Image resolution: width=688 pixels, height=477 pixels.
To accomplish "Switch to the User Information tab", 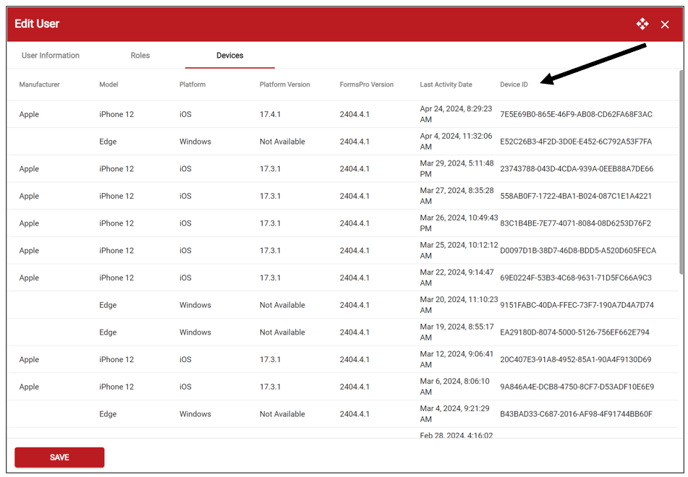I will coord(50,55).
